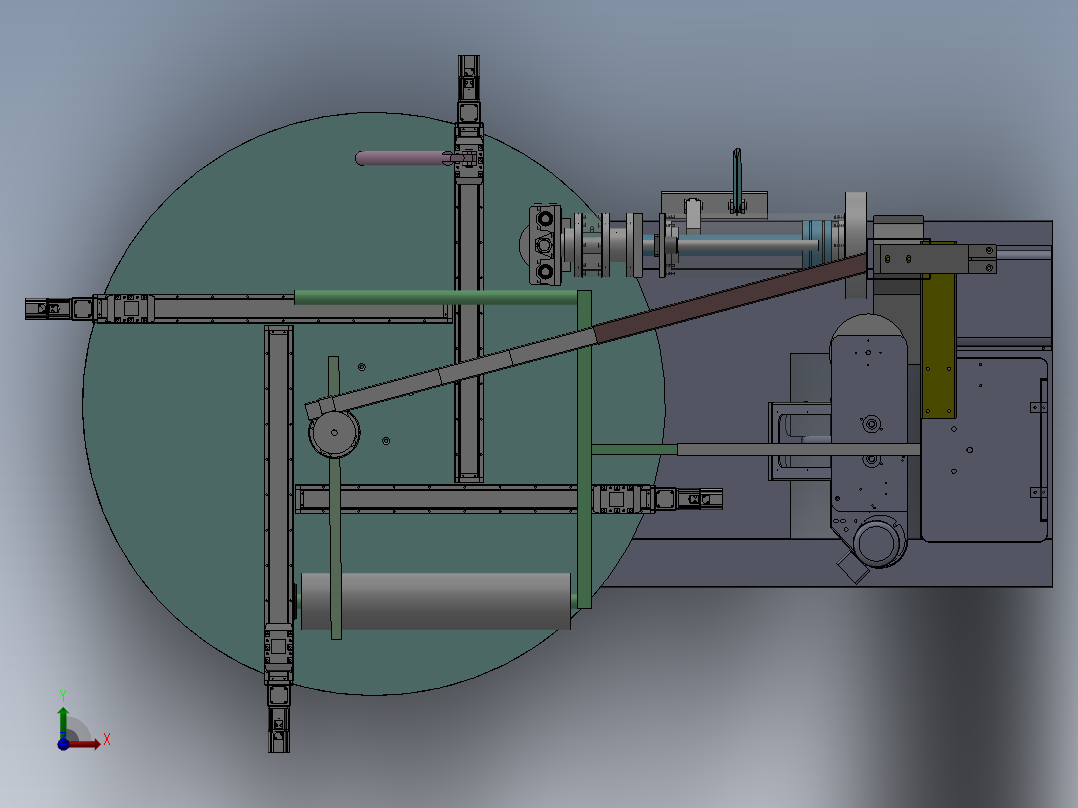Click the brown diagonal arm section
Image resolution: width=1078 pixels, height=808 pixels.
tap(729, 297)
